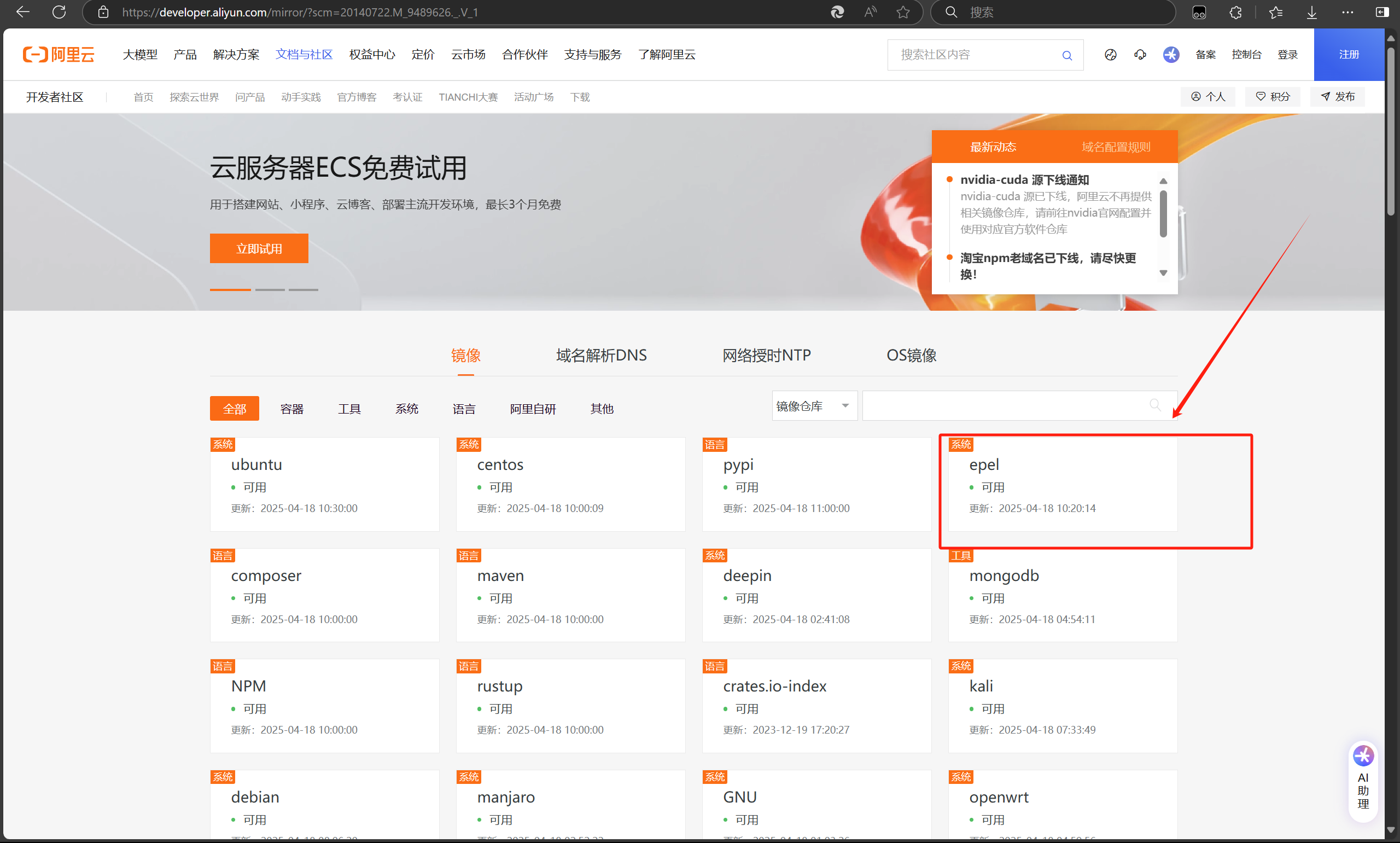The width and height of the screenshot is (1400, 843).
Task: Switch to 域名配置规则 panel tab
Action: click(x=1116, y=147)
